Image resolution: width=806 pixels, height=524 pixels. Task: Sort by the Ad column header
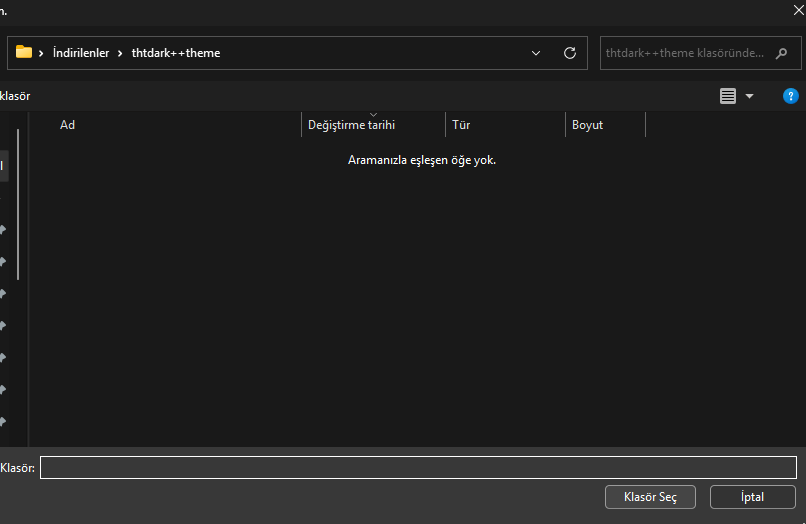[67, 125]
